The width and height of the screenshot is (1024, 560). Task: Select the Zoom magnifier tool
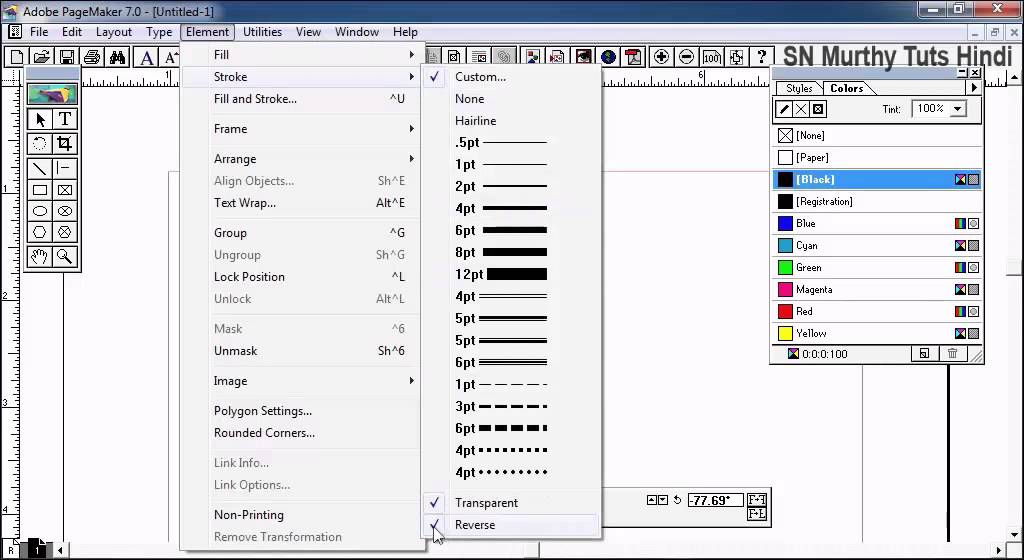(65, 257)
